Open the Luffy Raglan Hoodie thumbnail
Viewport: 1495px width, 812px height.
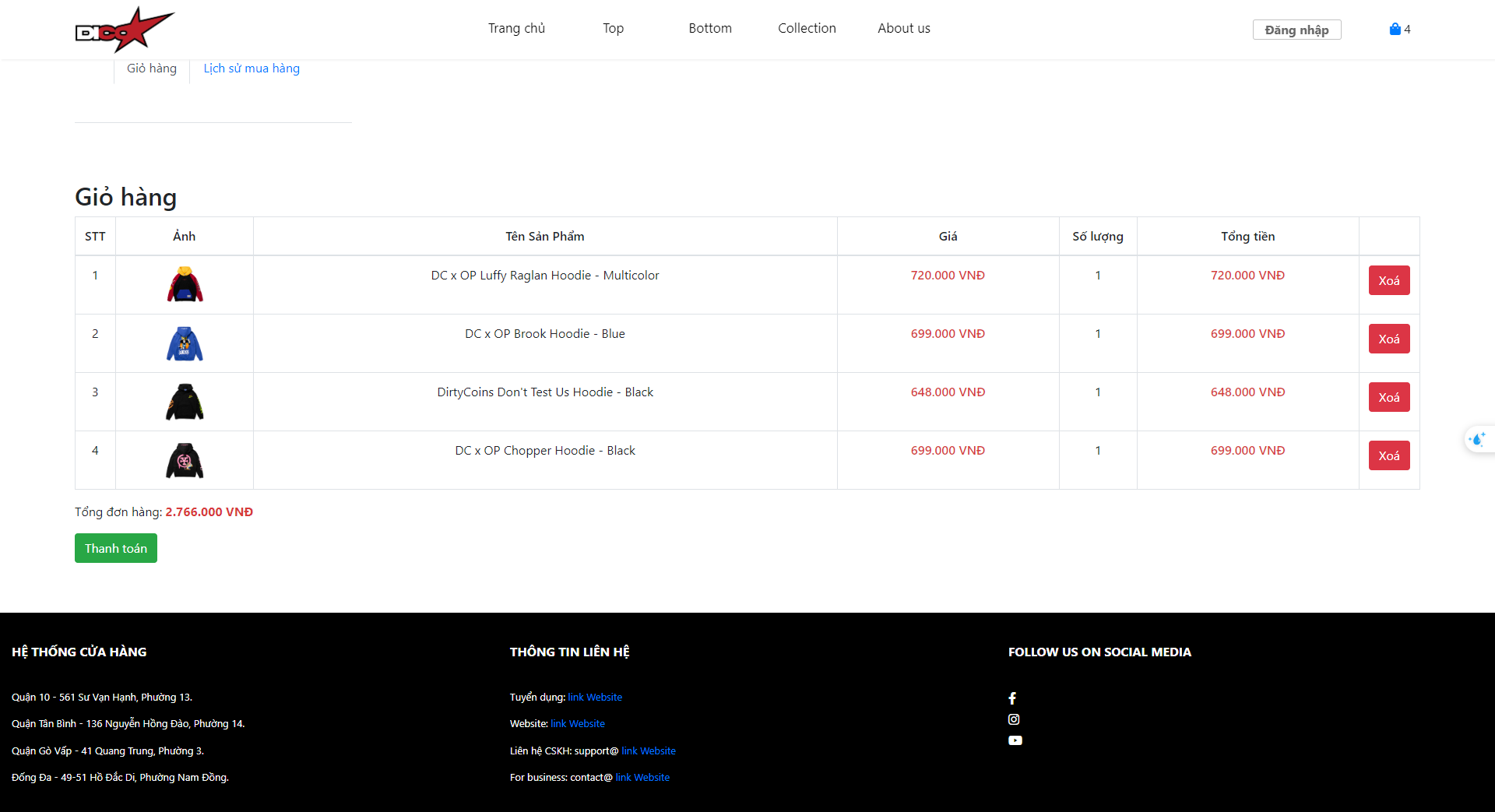(185, 284)
